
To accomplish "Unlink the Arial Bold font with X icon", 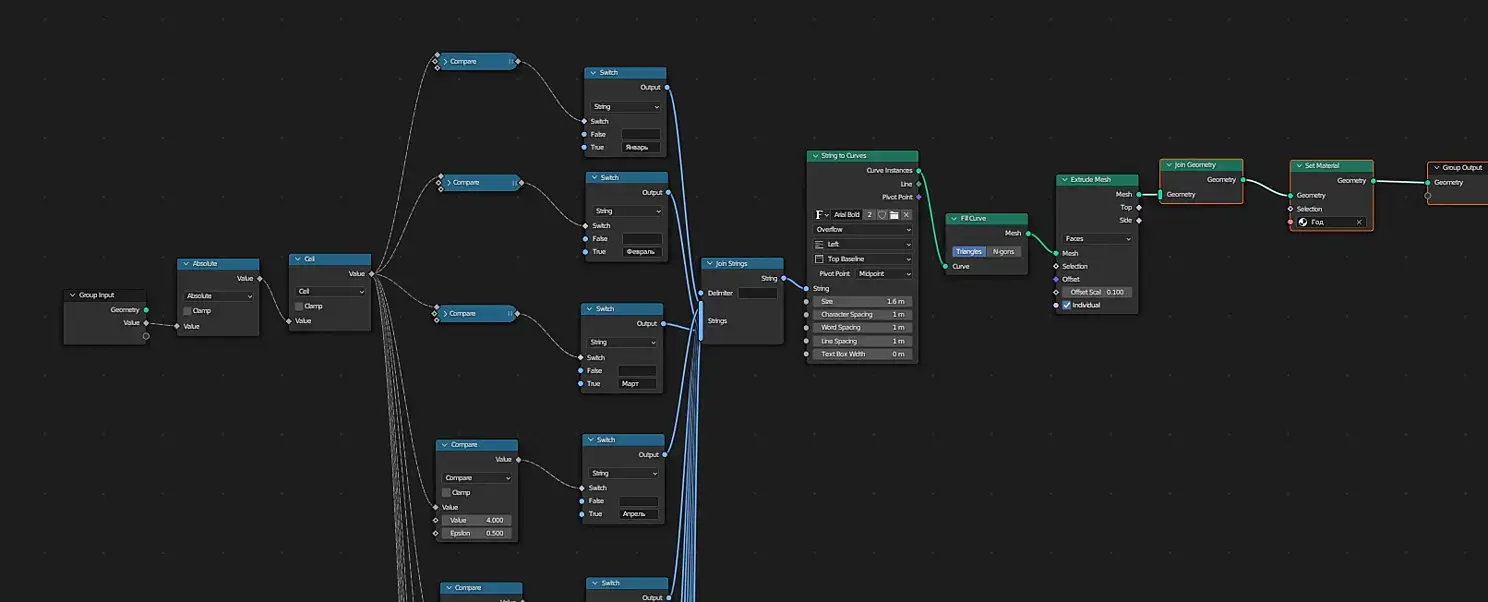I will [906, 215].
